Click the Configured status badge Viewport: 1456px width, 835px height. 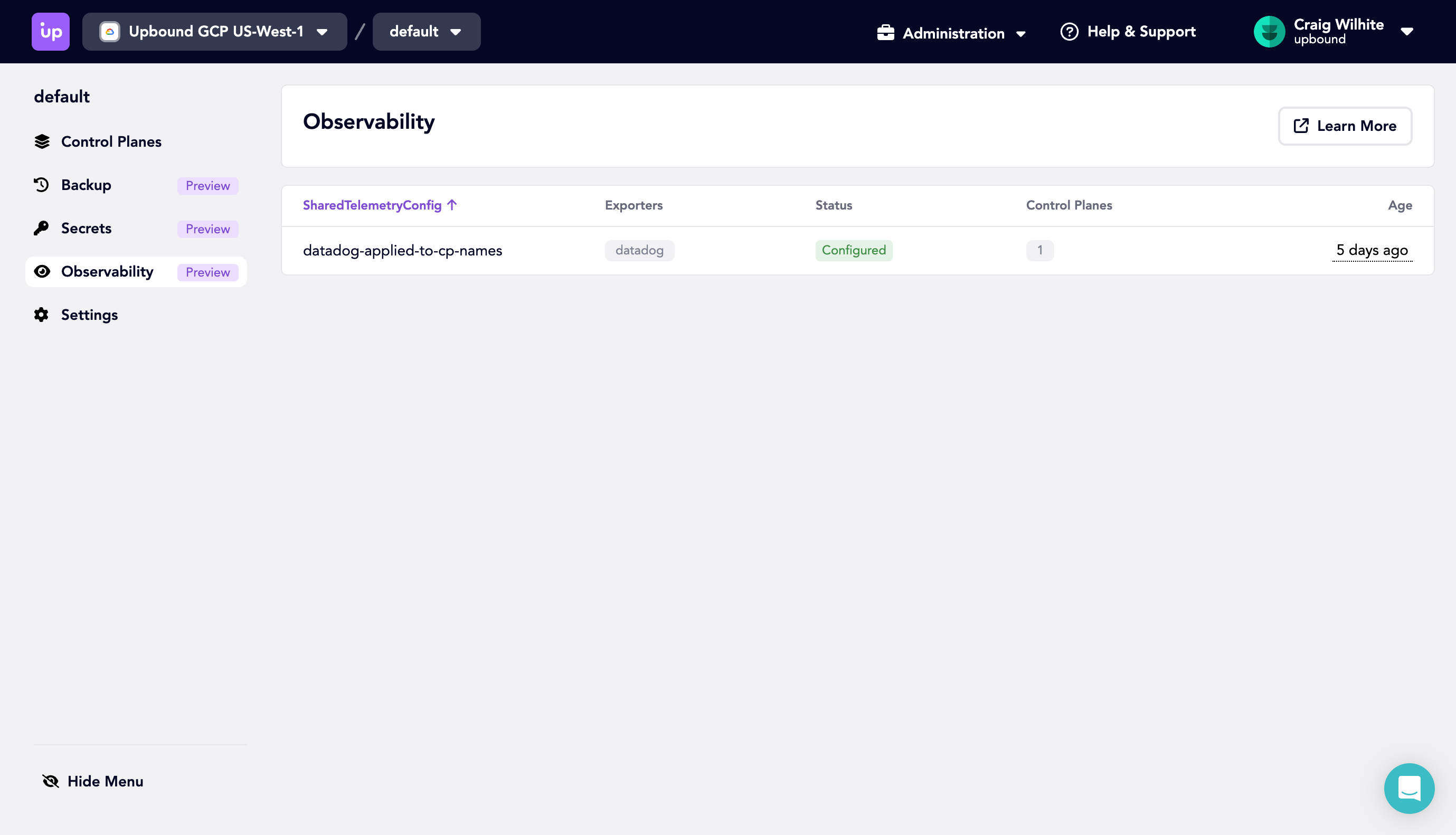(854, 251)
